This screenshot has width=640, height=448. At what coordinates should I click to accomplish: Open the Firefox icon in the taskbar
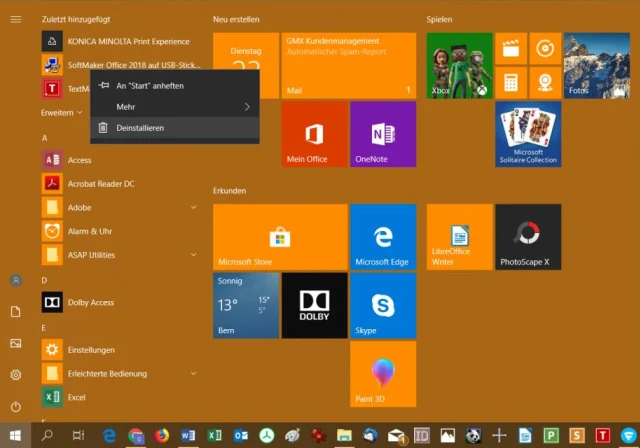162,435
